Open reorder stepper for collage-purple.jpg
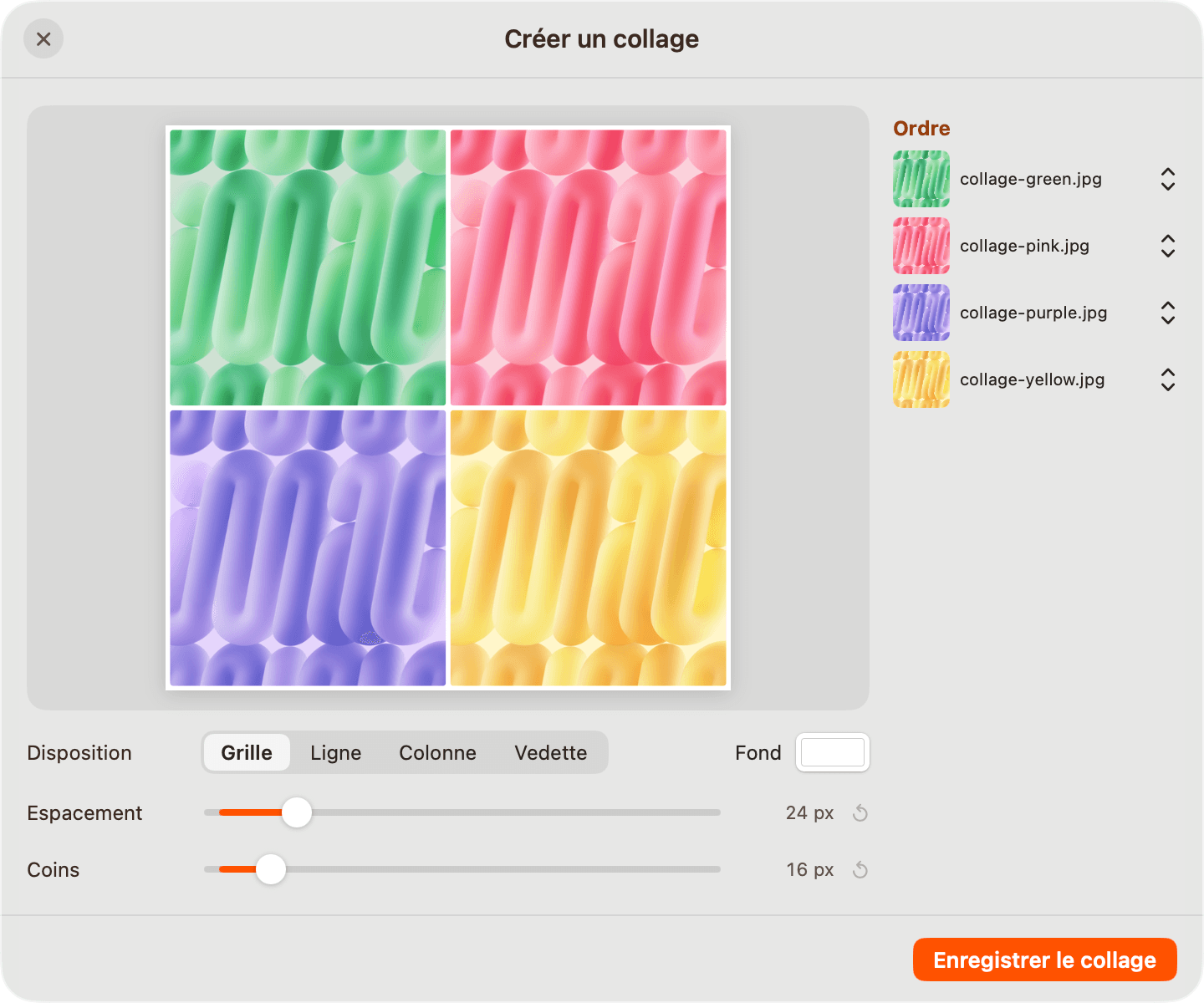Viewport: 1204px width, 1003px height. [1168, 313]
